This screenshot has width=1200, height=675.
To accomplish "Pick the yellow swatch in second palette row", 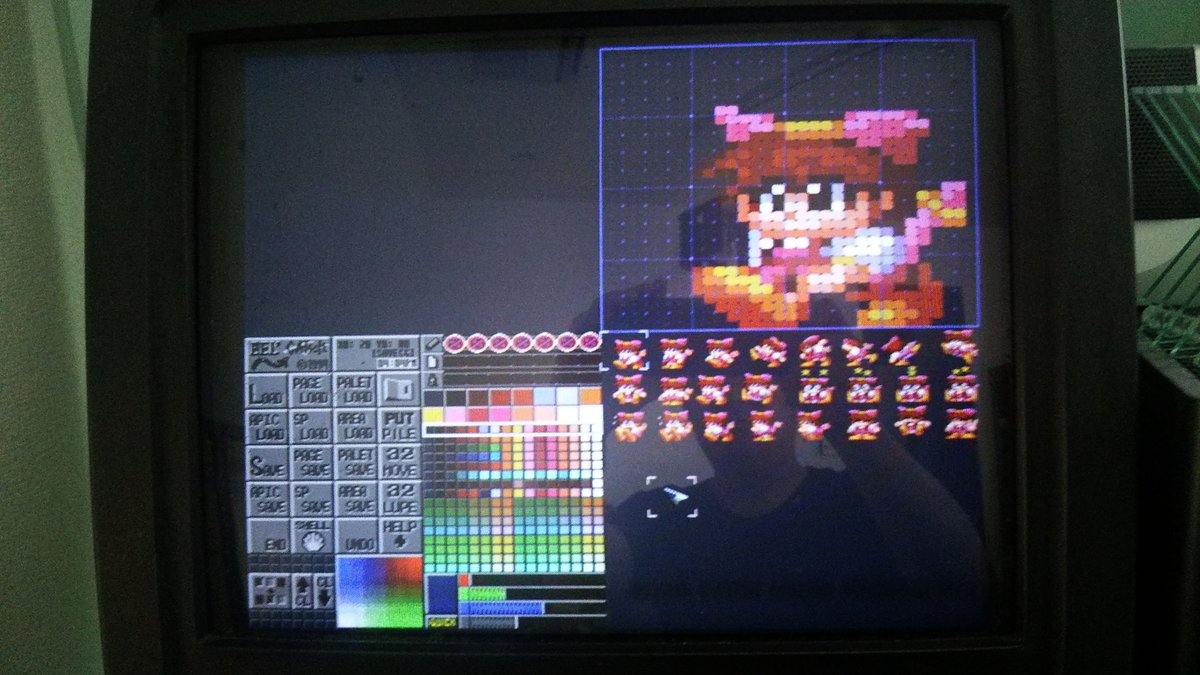I will (x=433, y=414).
